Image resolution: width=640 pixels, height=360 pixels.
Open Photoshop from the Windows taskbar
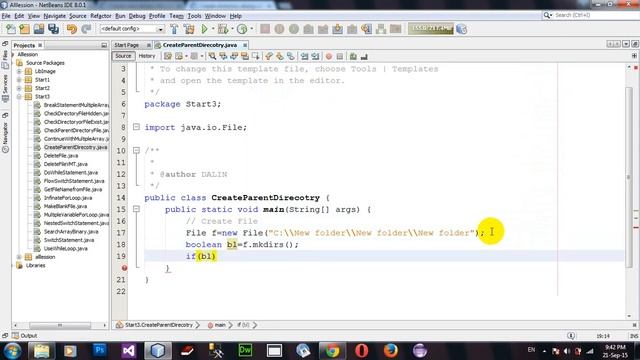pos(99,350)
